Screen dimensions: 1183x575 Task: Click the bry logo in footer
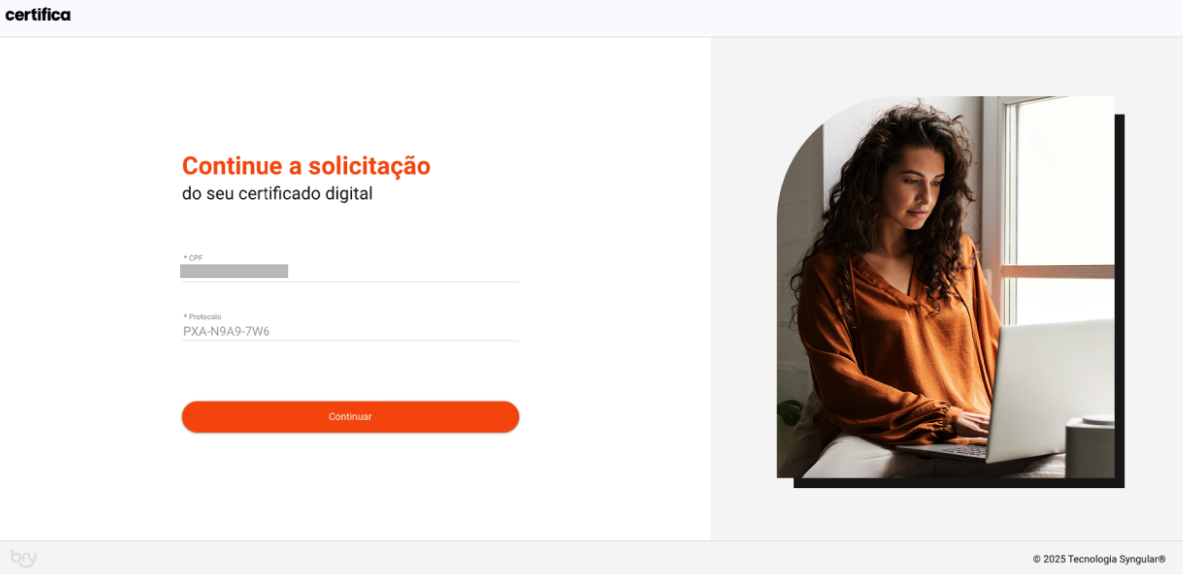[x=23, y=558]
